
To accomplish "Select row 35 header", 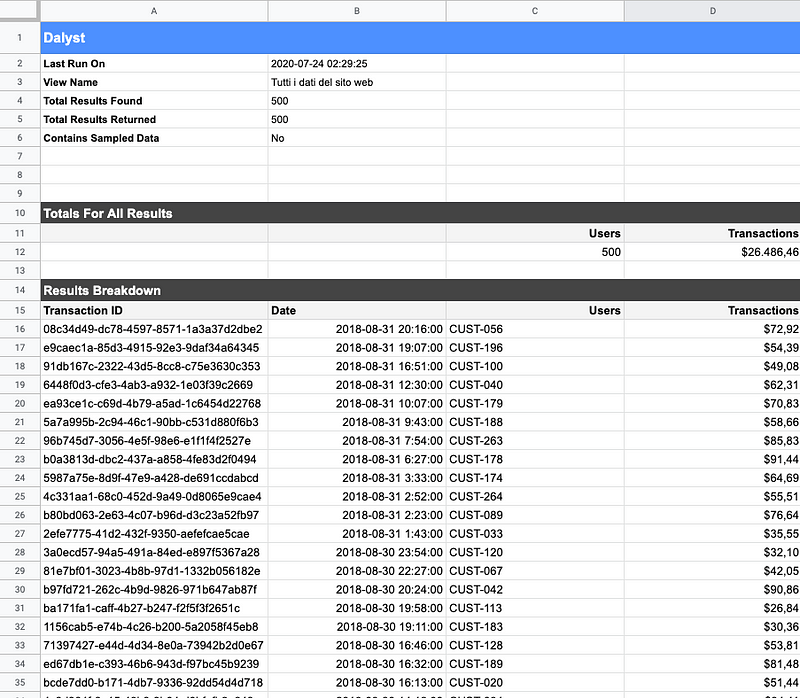I will (x=19, y=683).
